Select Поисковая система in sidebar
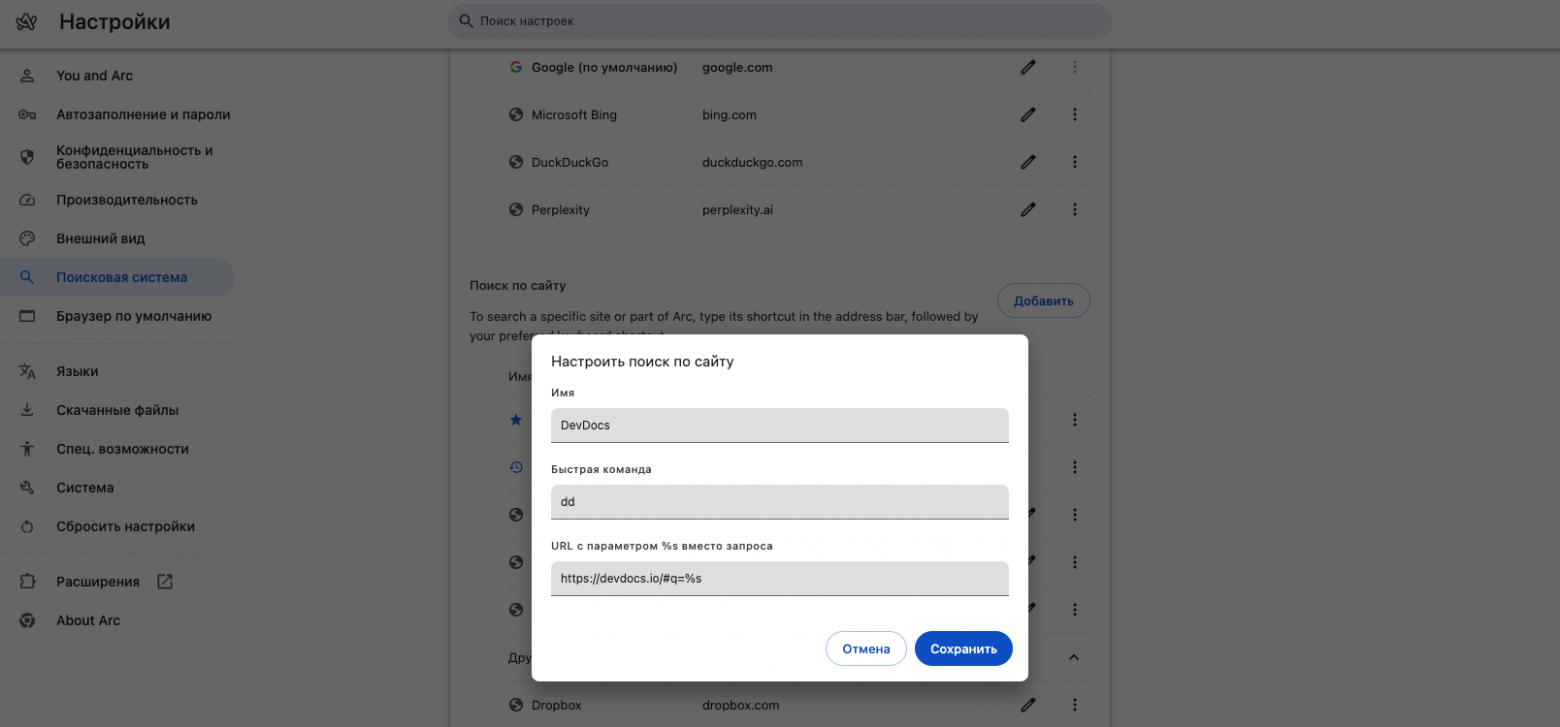Screen dimensions: 1560x727 118,278
